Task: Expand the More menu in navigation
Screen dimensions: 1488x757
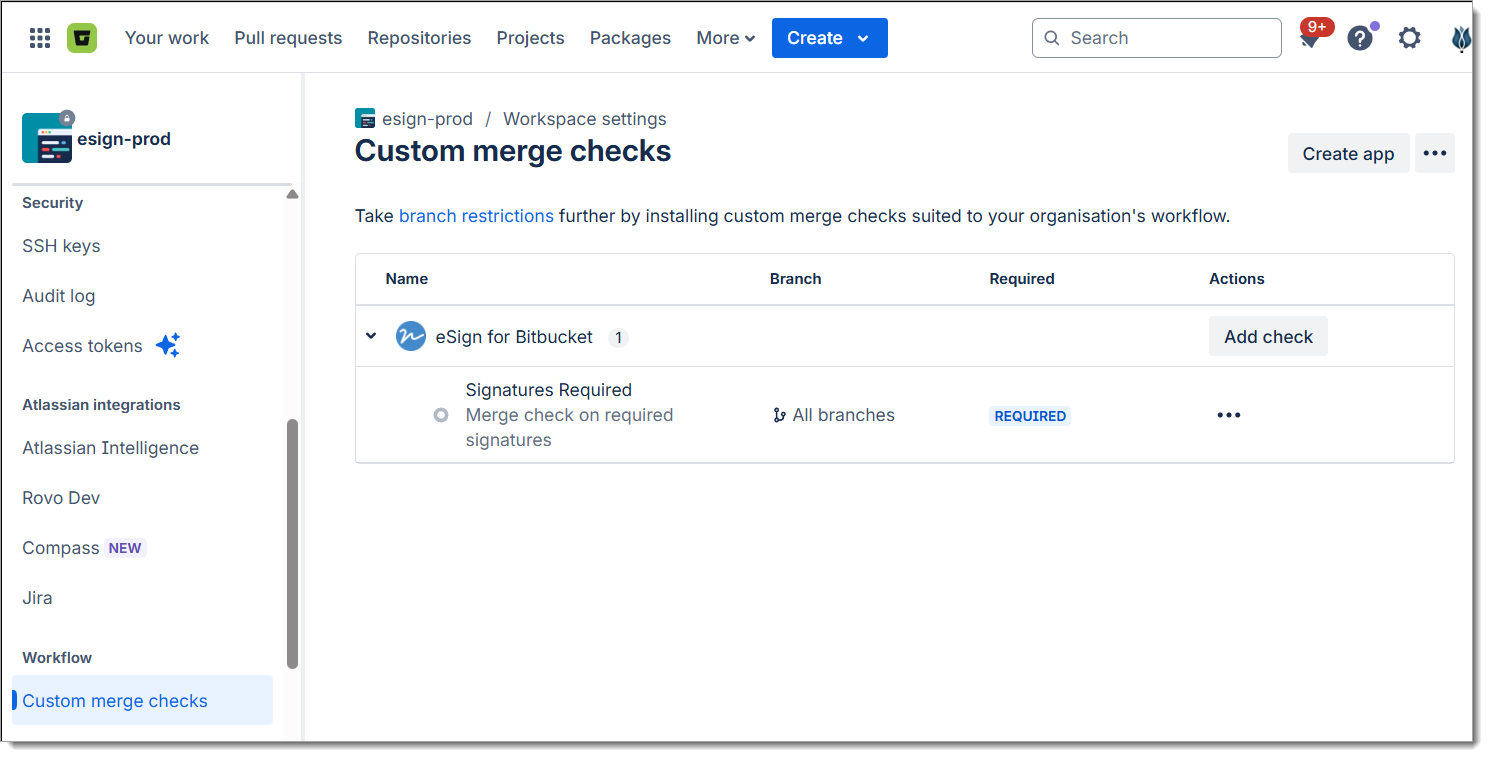Action: [x=725, y=38]
